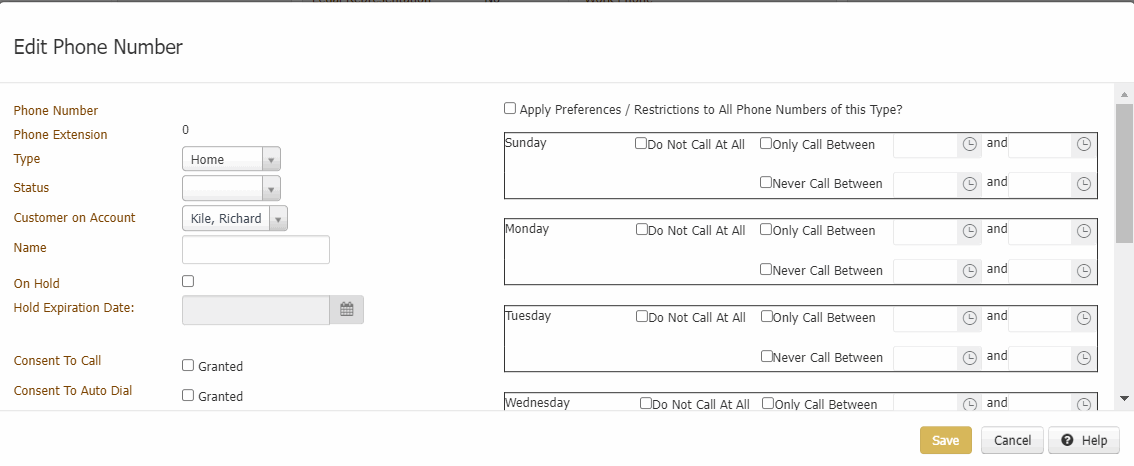The height and width of the screenshot is (466, 1134).
Task: Click the Cancel button
Action: 1012,441
